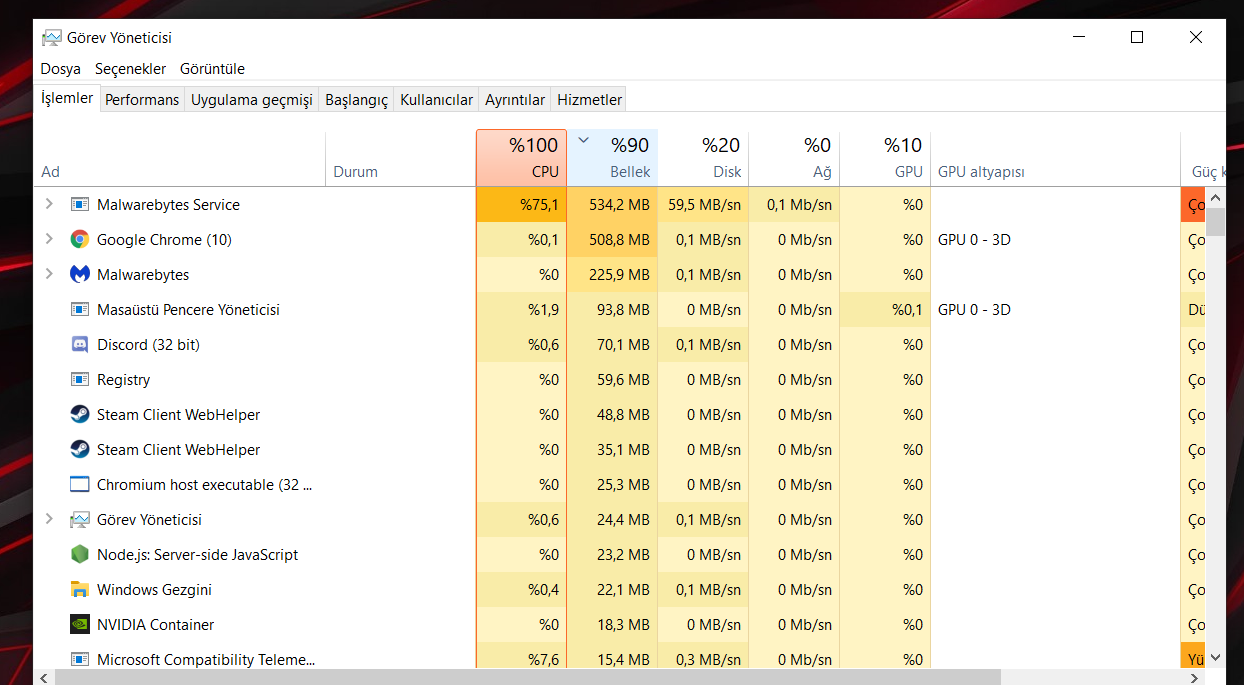Image resolution: width=1244 pixels, height=685 pixels.
Task: Sort by the Bellek column header
Action: point(612,158)
